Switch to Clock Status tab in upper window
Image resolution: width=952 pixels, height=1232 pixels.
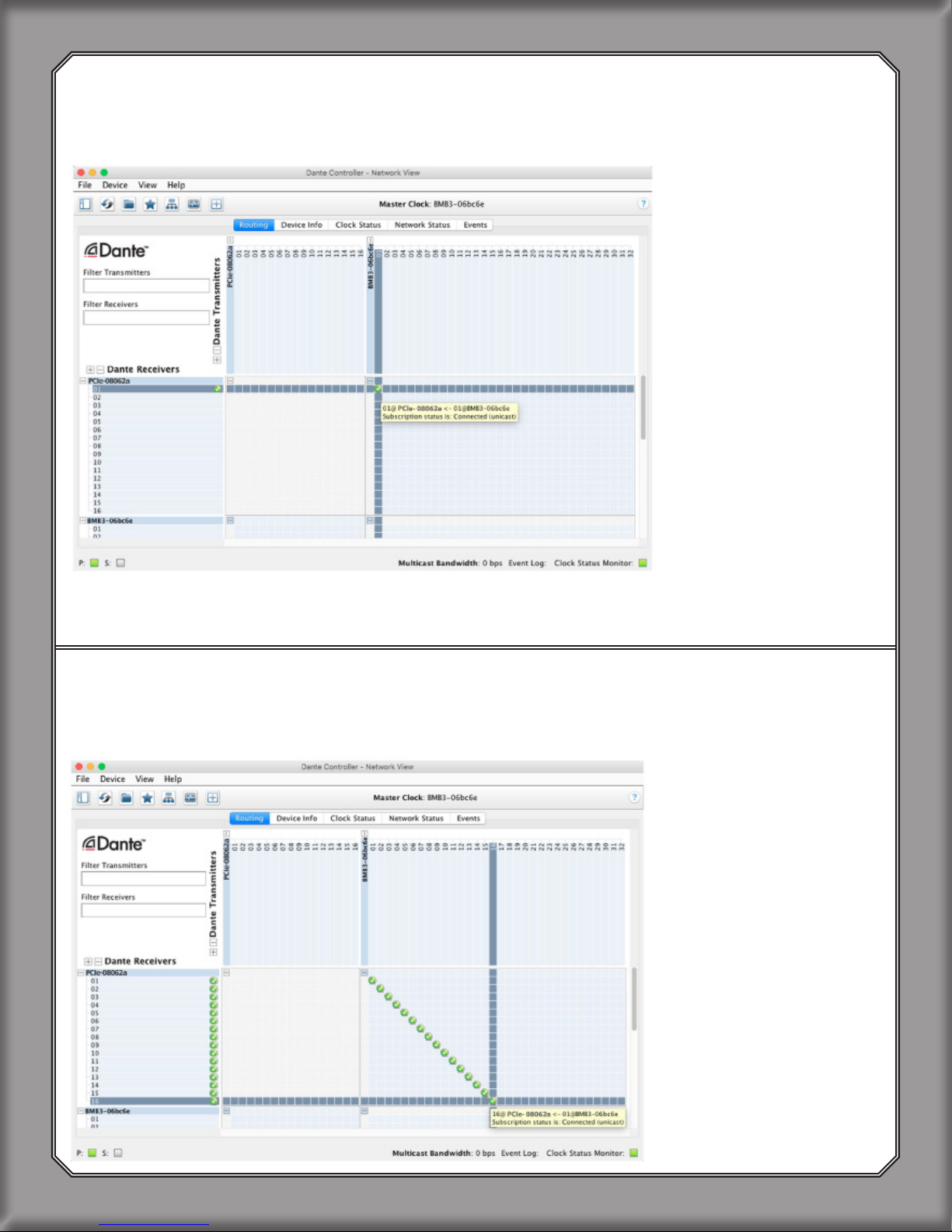[x=358, y=225]
